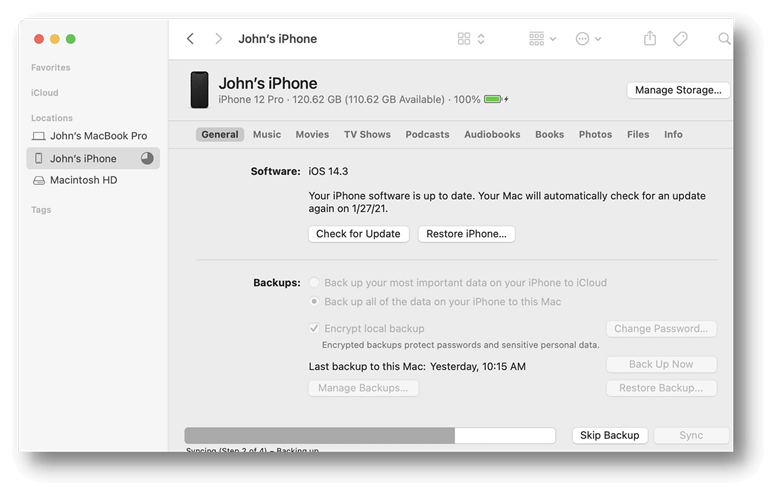Switch to icon grid view
The image size is (775, 494).
pyautogui.click(x=464, y=39)
